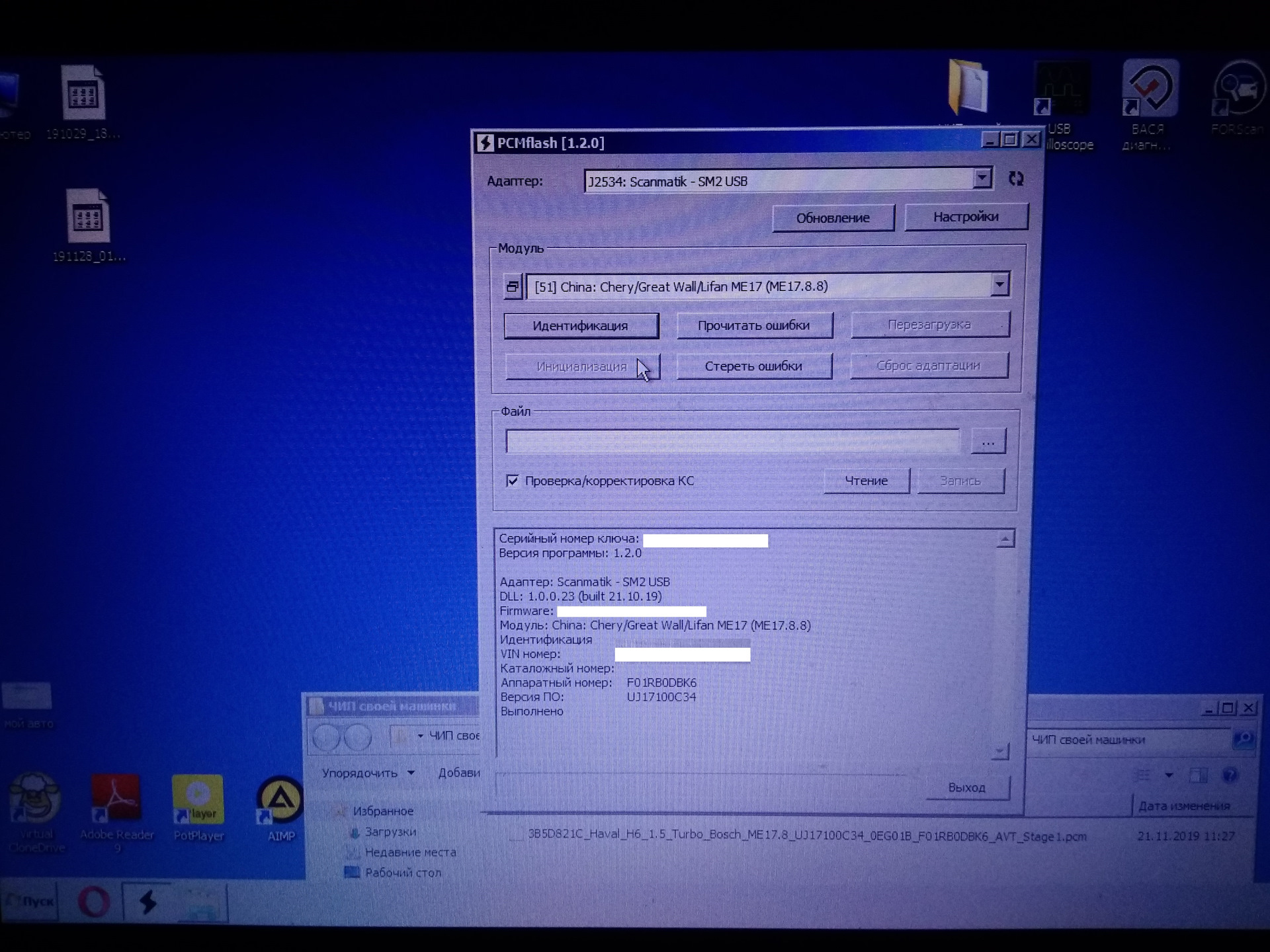The height and width of the screenshot is (952, 1270).
Task: Click the Версия ПО UJ17100C34 log line
Action: (x=598, y=697)
